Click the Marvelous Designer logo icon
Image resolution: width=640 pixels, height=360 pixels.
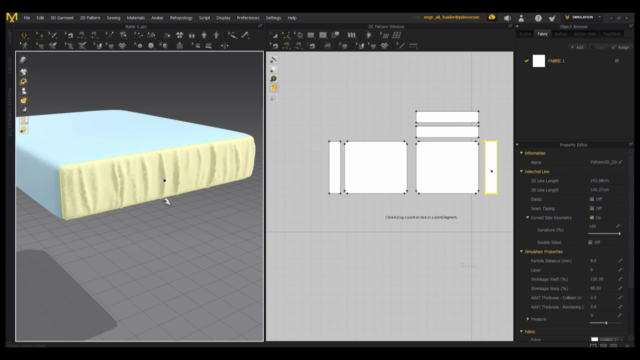pos(12,18)
